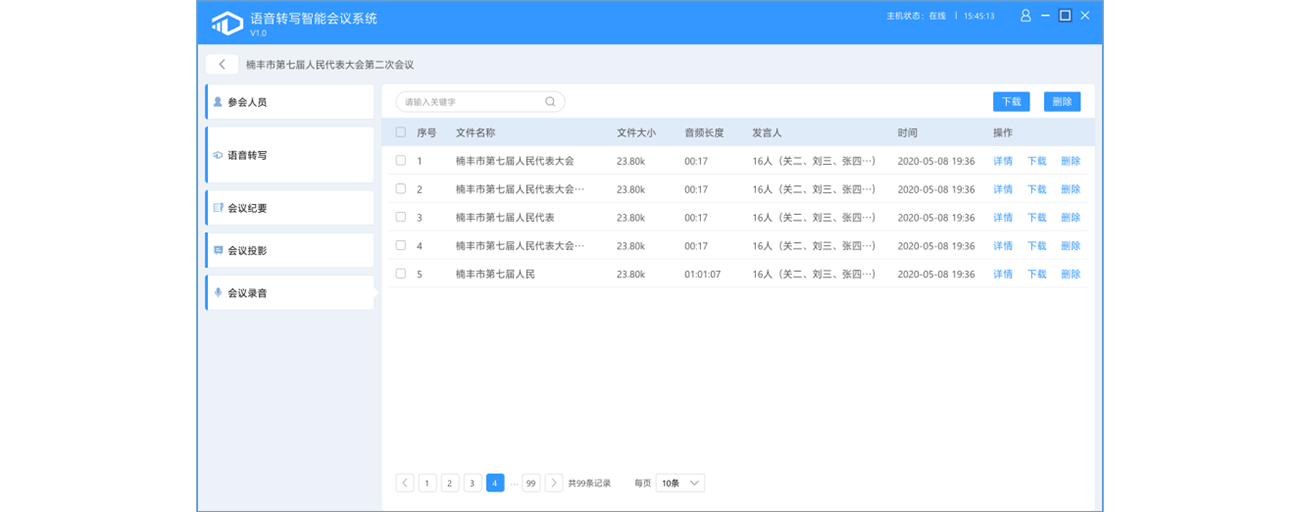The image size is (1300, 512).
Task: Select the checkbox for row 5
Action: 401,273
